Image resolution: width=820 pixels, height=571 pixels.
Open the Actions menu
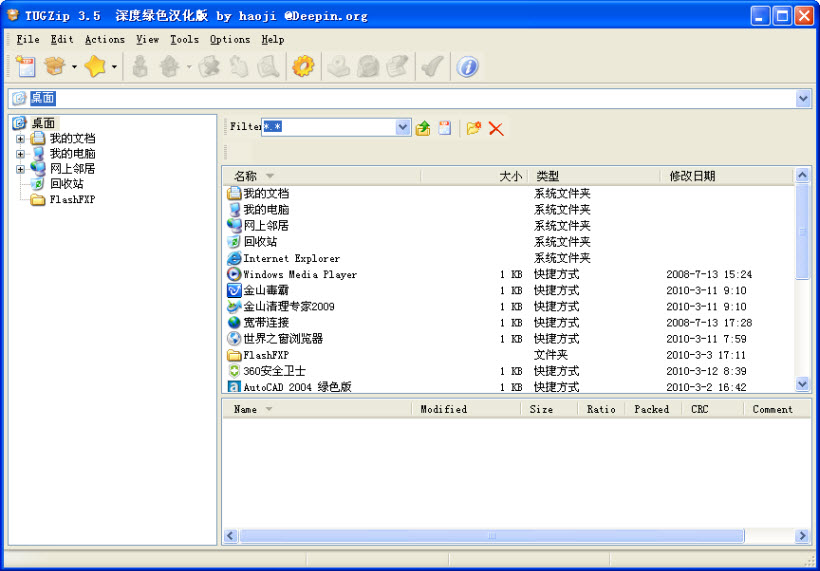click(105, 40)
